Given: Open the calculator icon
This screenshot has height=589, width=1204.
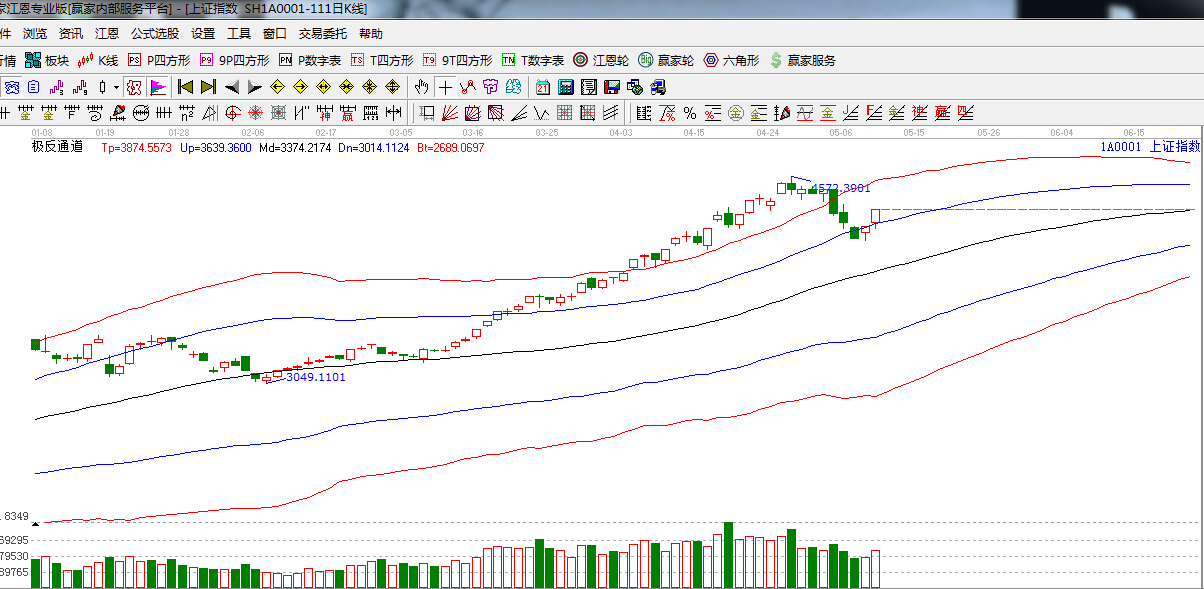Looking at the screenshot, I should [566, 87].
